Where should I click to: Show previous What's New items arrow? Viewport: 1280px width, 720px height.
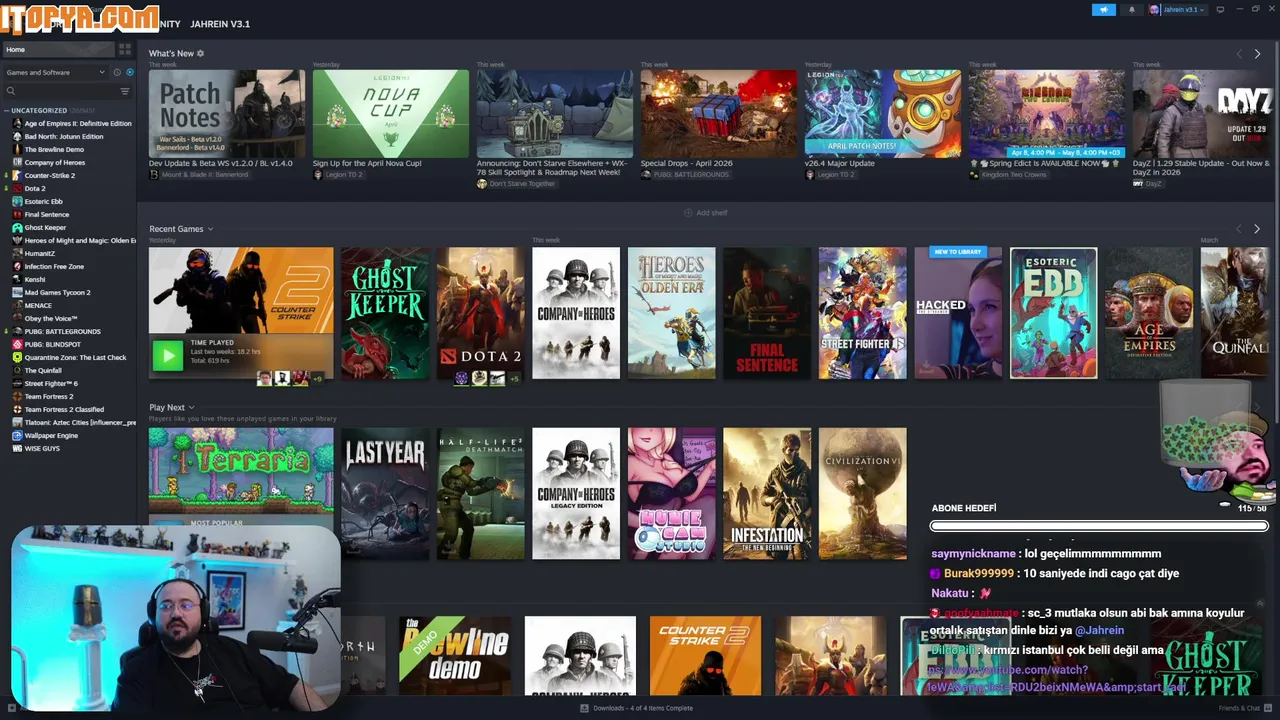pyautogui.click(x=1239, y=53)
